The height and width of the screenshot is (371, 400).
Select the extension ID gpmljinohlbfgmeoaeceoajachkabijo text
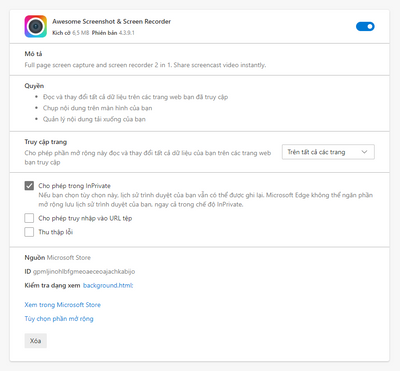click(84, 271)
